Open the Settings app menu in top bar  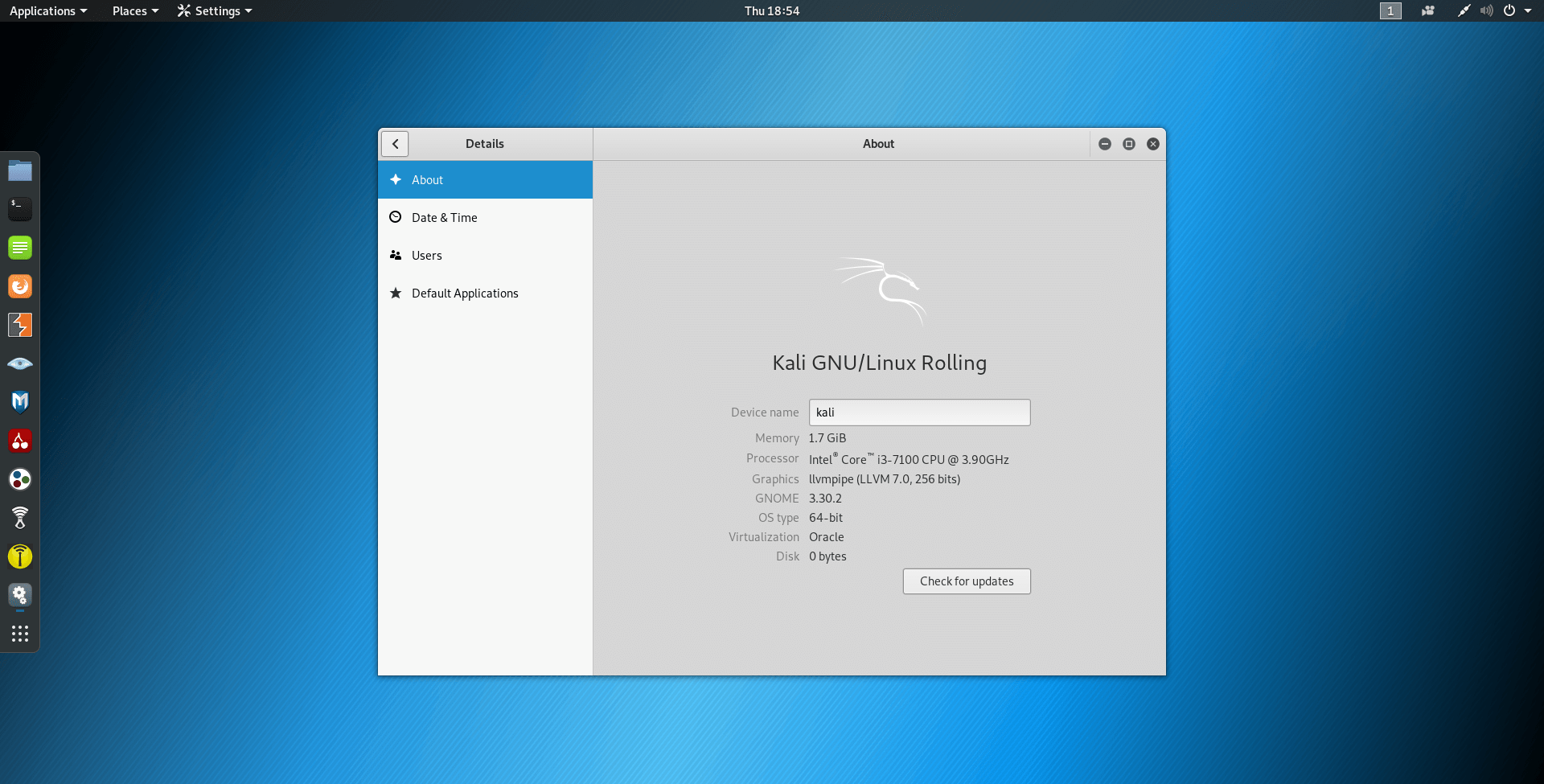[x=215, y=10]
